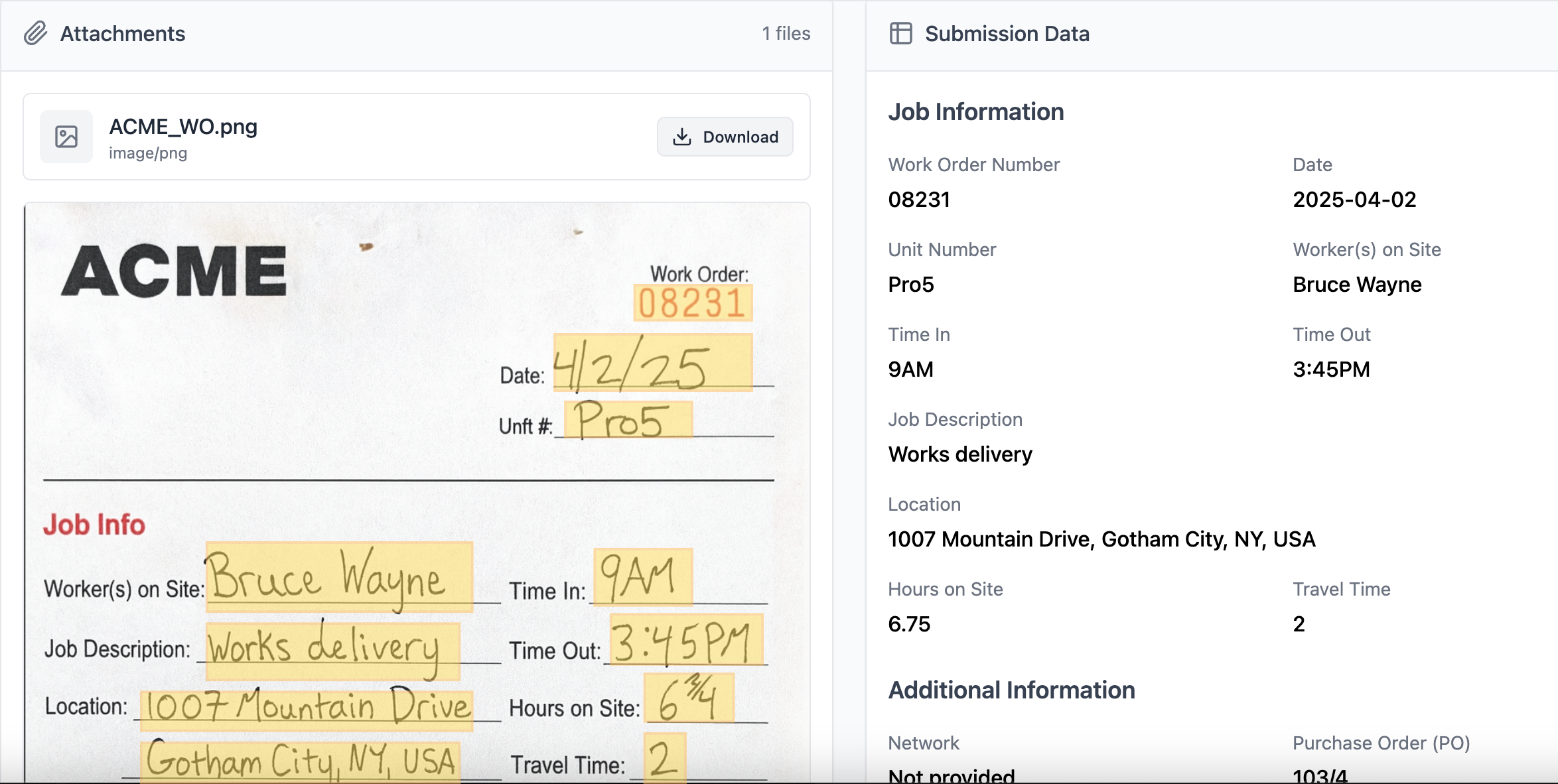Screen dimensions: 1558x784
Task: Click the Travel Time value 2
Action: tap(1299, 624)
